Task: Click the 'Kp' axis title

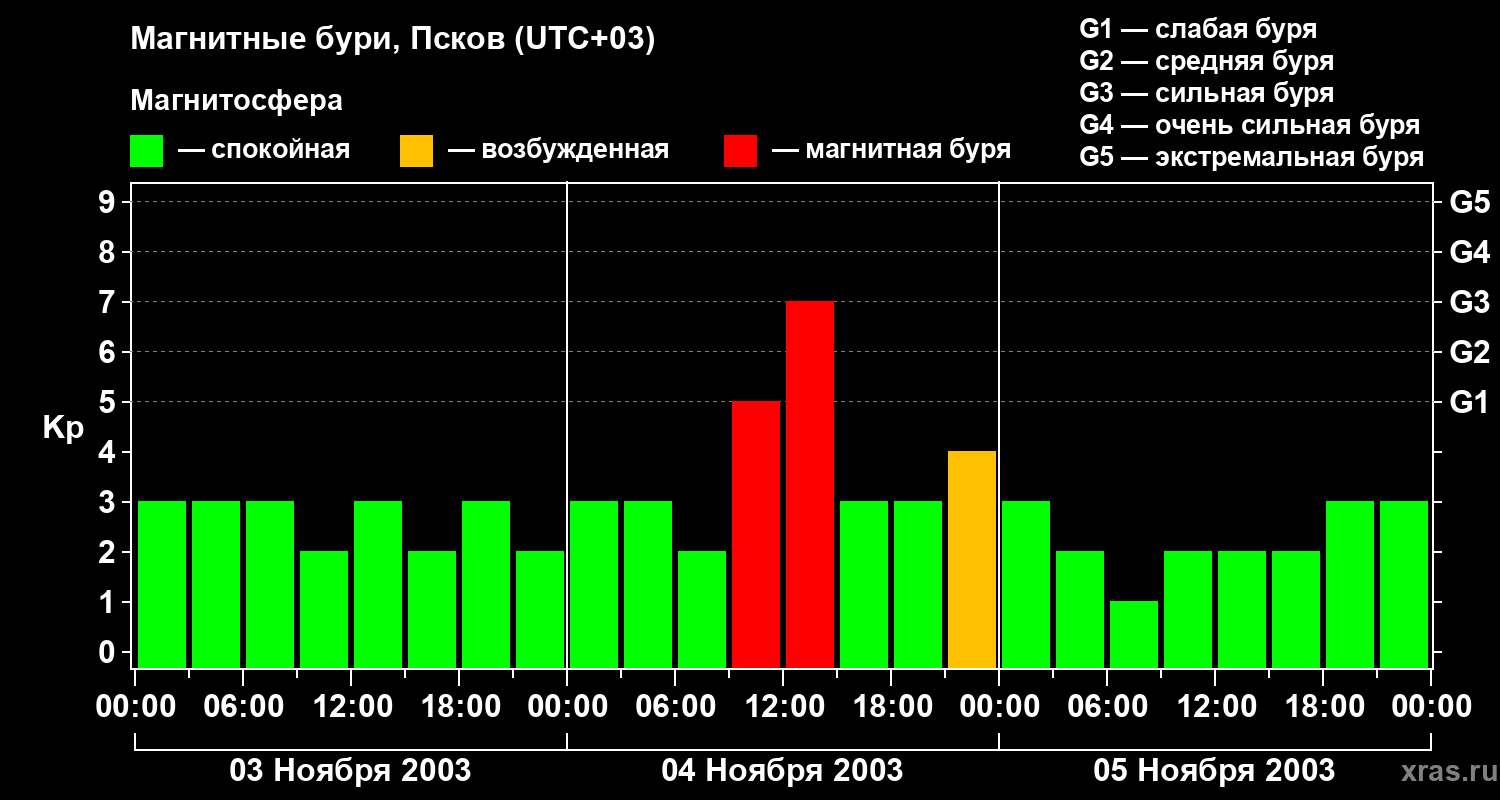Action: (63, 427)
